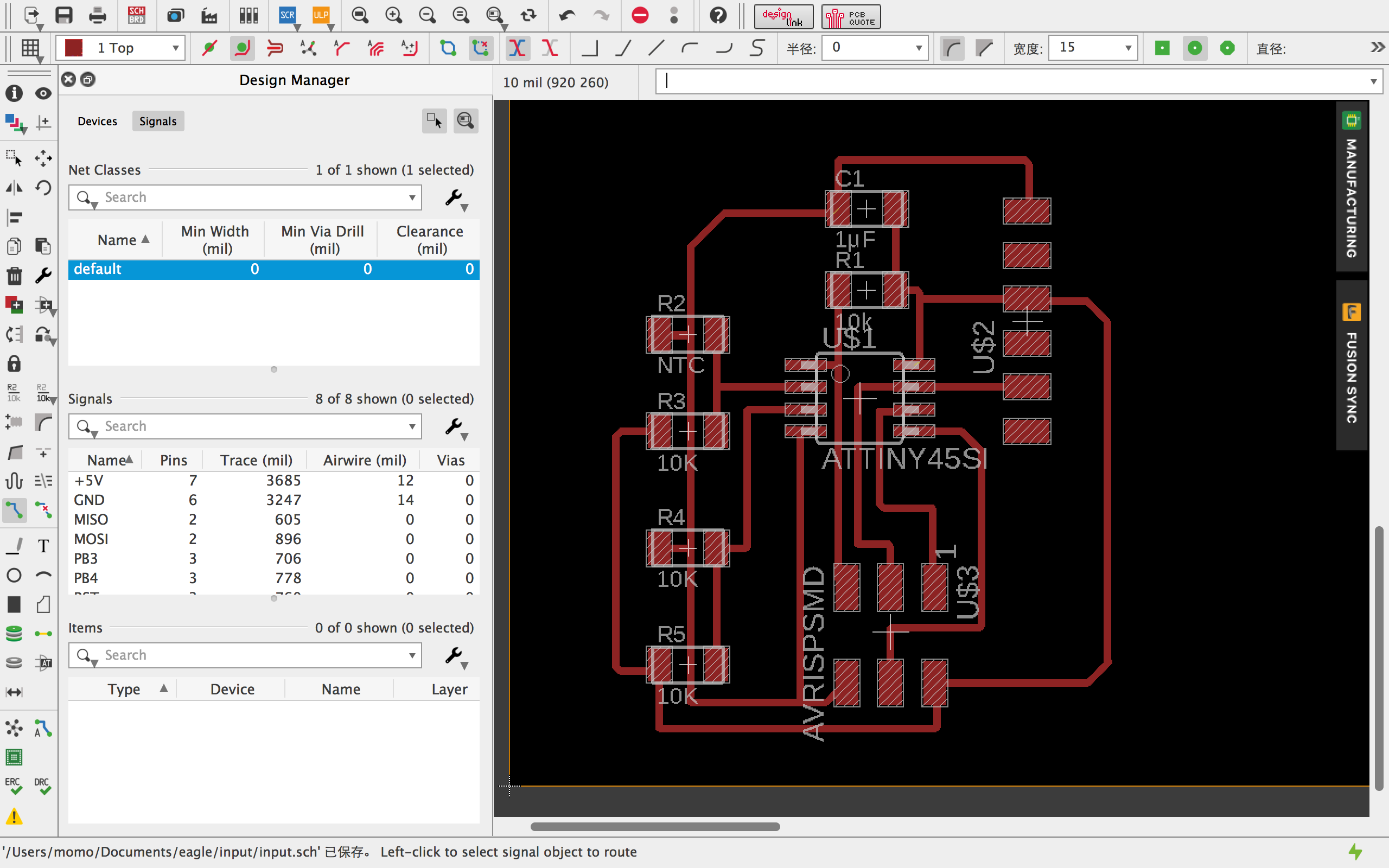Select the Show eye tool
Image resolution: width=1389 pixels, height=868 pixels.
43,93
